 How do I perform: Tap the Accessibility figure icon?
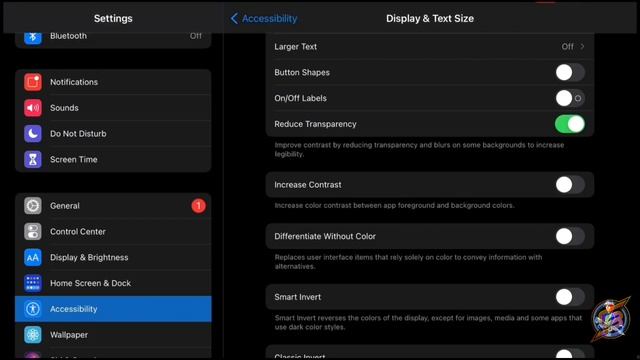point(33,309)
